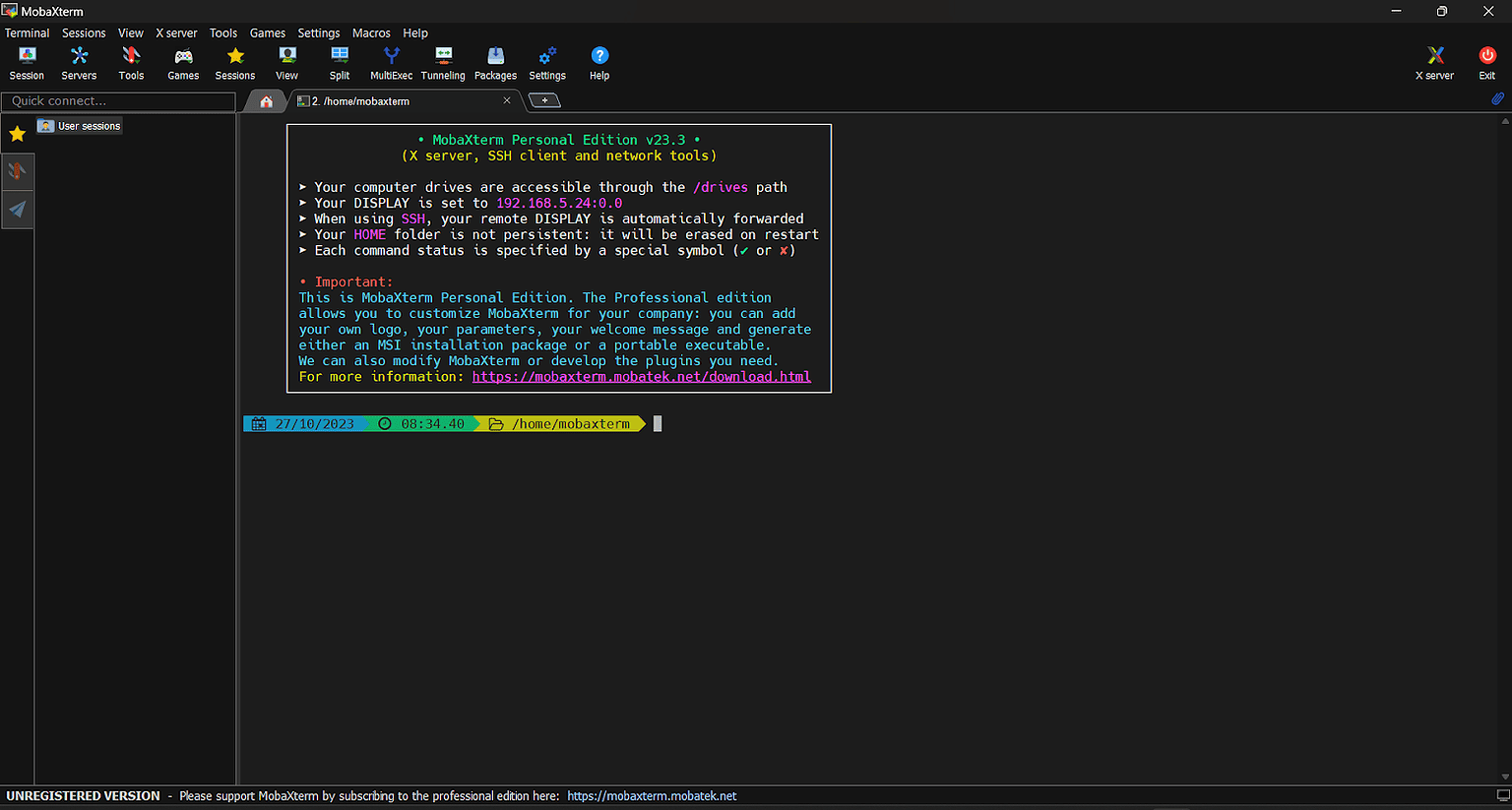Screen dimensions: 1512x810
Task: Open the Sessions menu
Action: (84, 32)
